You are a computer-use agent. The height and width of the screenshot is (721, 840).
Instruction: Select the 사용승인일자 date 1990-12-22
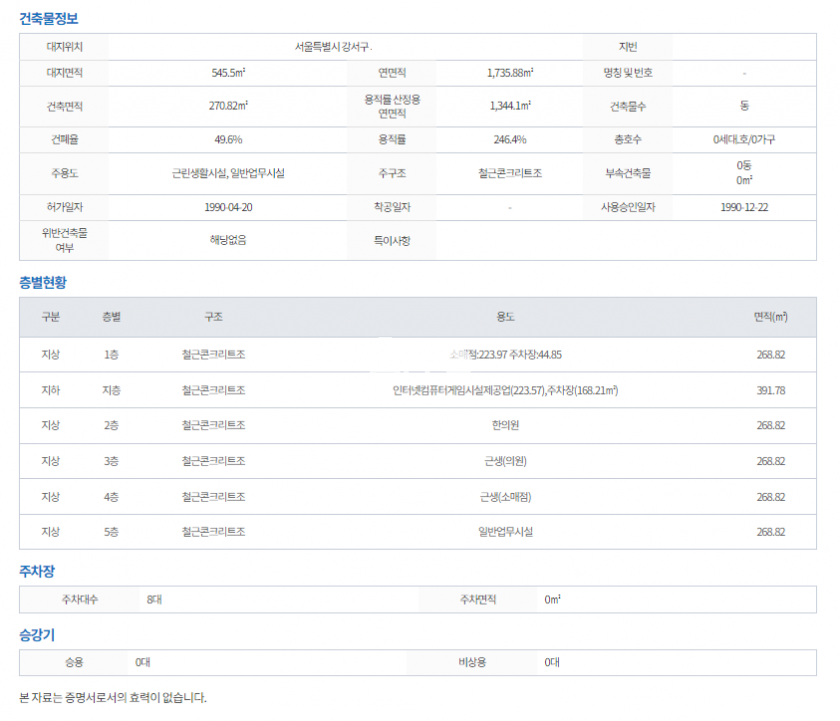tap(744, 207)
